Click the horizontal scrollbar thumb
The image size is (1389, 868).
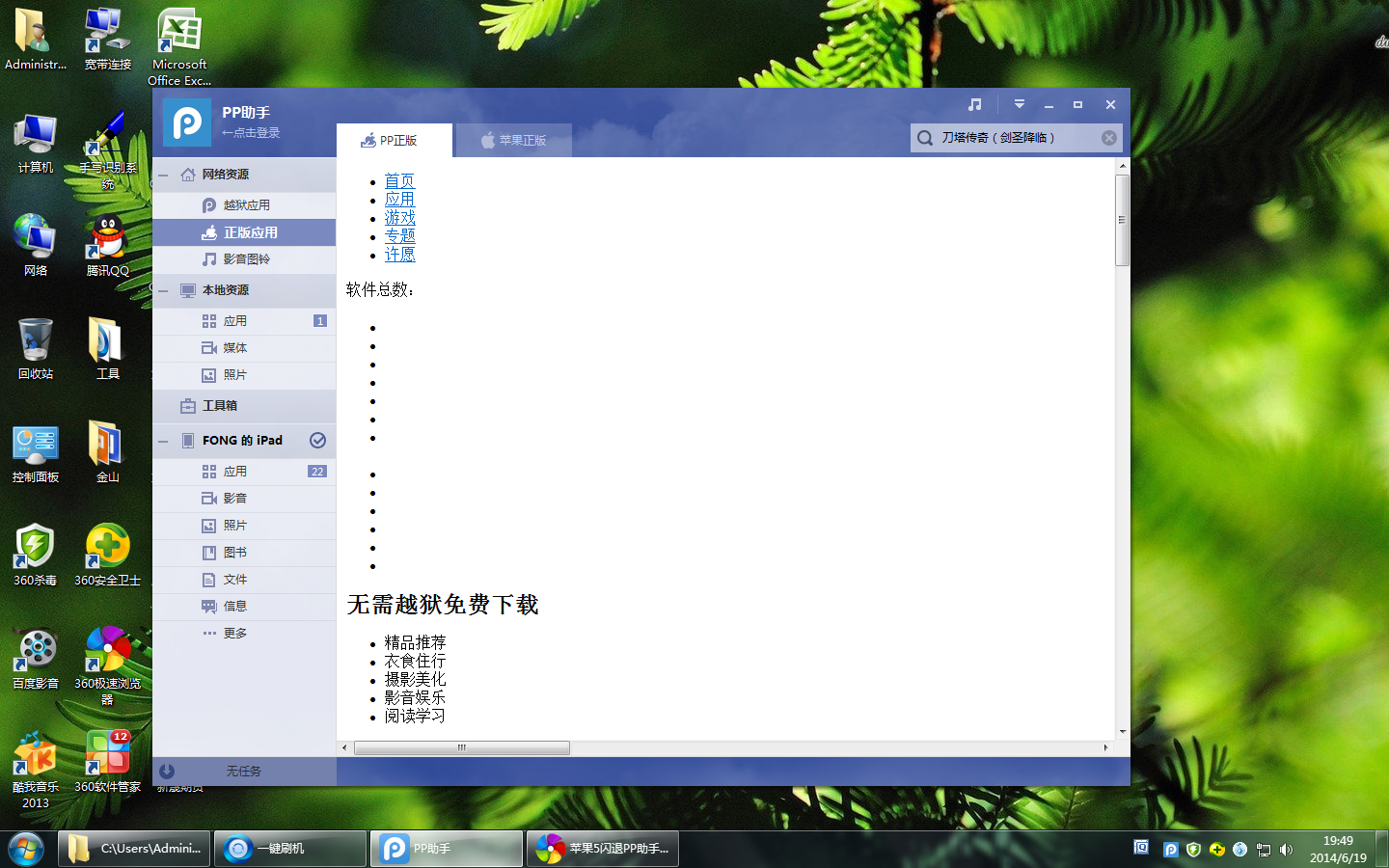tap(462, 747)
